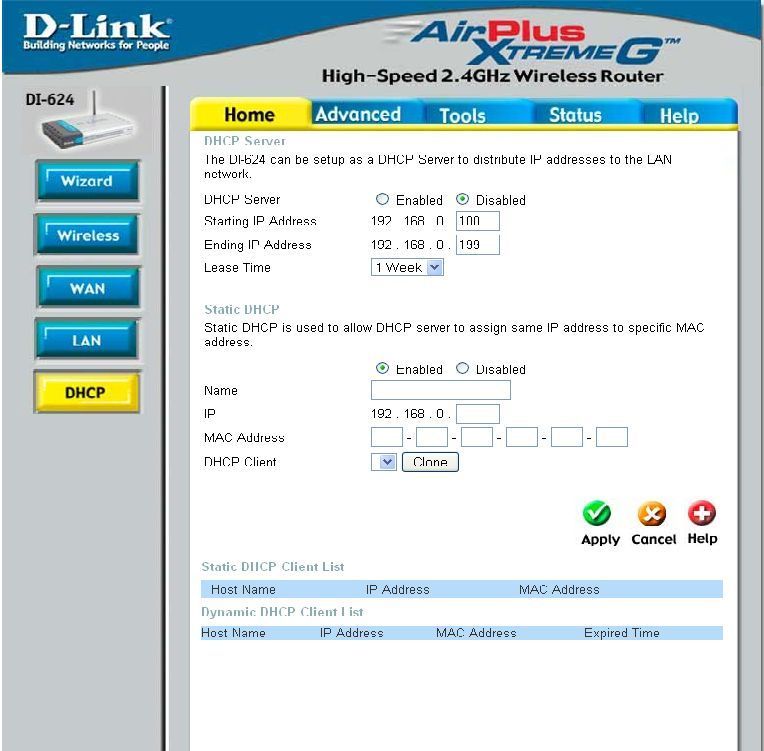Open the Wireless settings button
This screenshot has width=764, height=751.
click(87, 235)
